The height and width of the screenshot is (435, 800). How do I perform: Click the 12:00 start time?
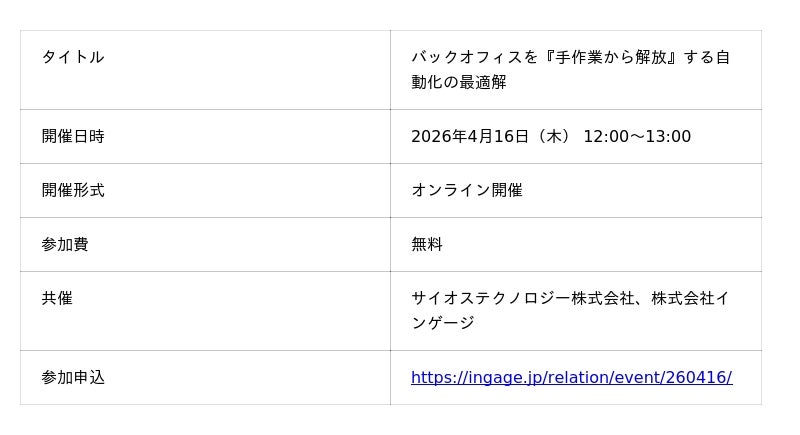click(x=605, y=136)
